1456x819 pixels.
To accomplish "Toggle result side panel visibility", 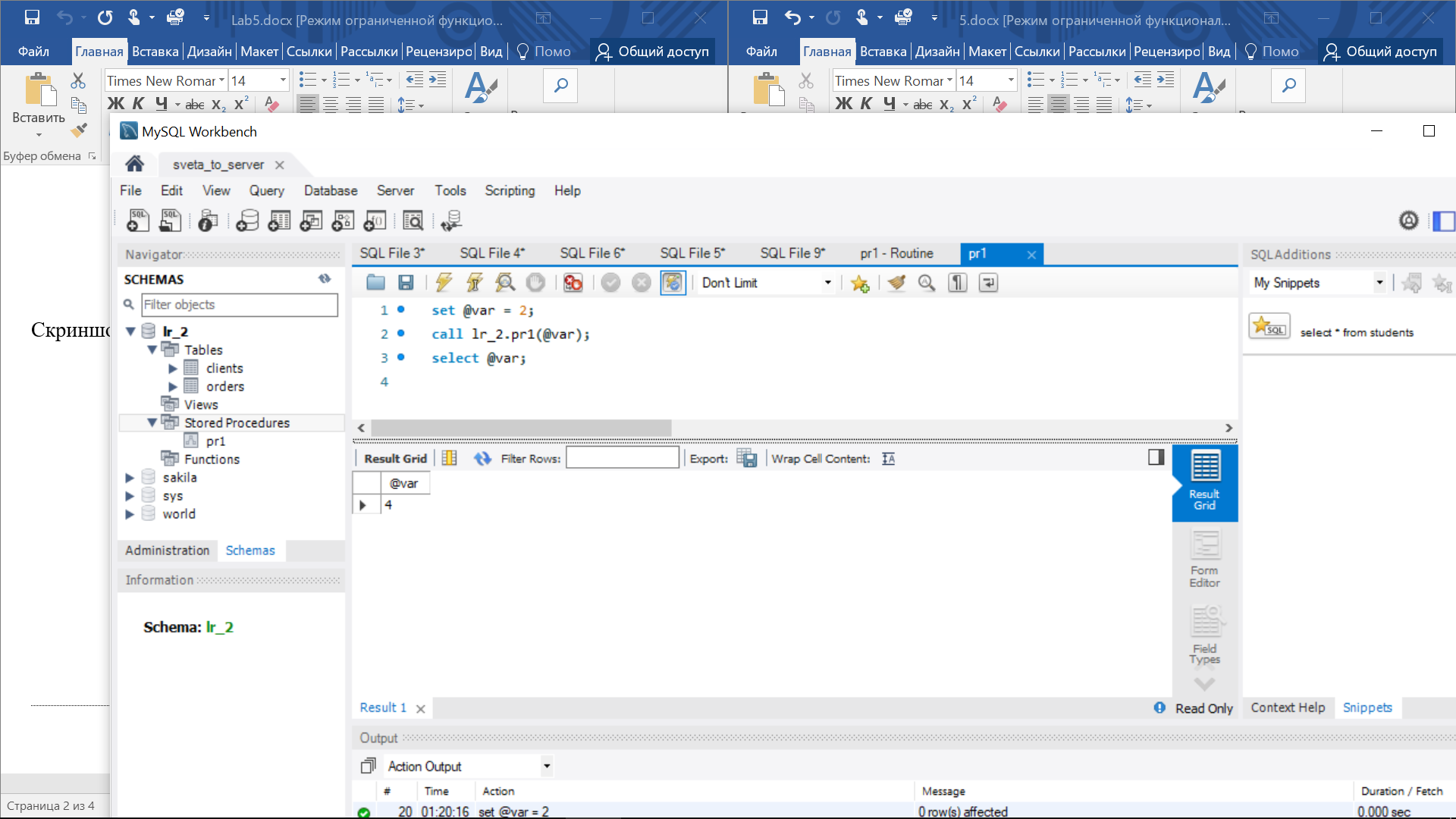I will 1156,457.
